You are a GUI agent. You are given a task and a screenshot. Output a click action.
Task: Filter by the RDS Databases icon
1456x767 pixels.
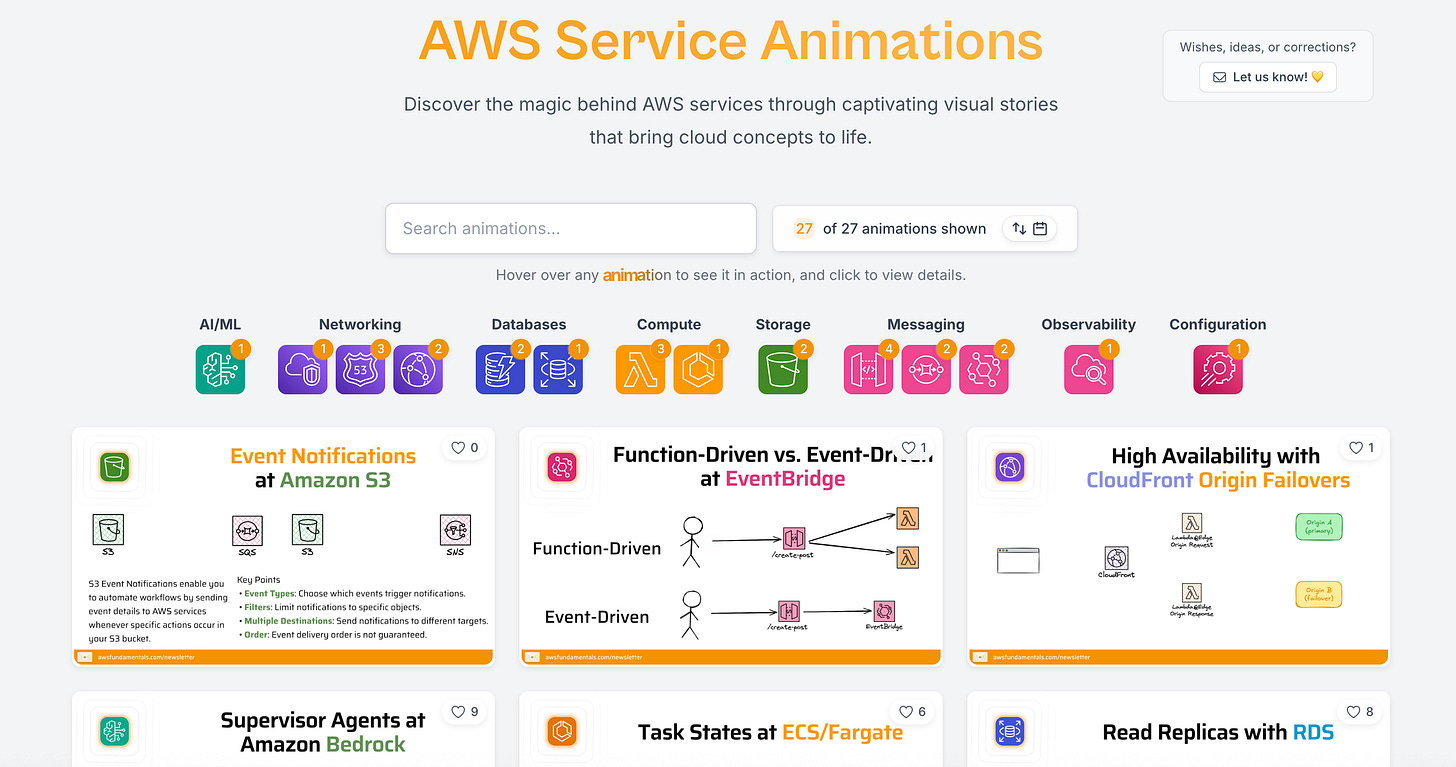[x=558, y=369]
